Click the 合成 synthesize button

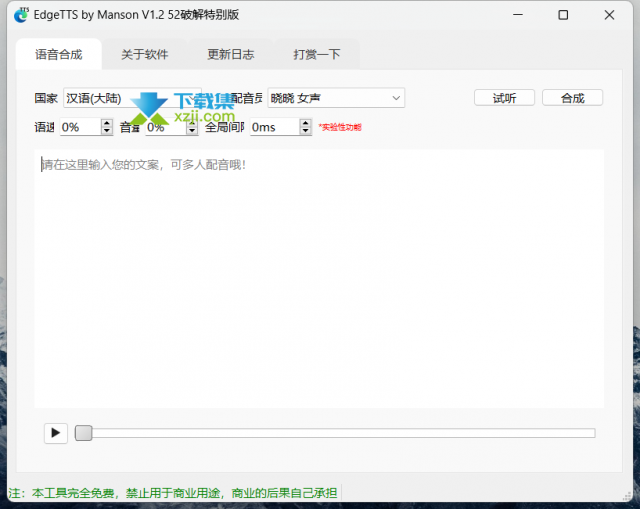[x=572, y=98]
